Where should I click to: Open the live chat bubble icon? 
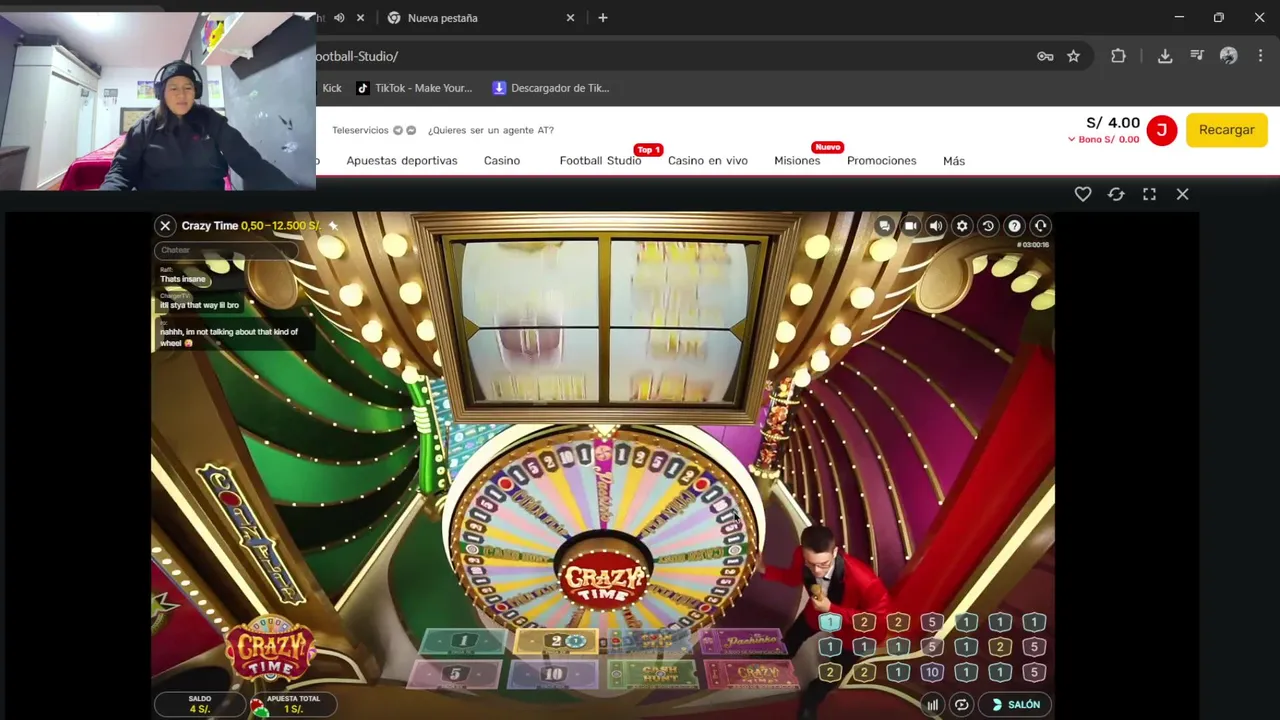[x=884, y=226]
